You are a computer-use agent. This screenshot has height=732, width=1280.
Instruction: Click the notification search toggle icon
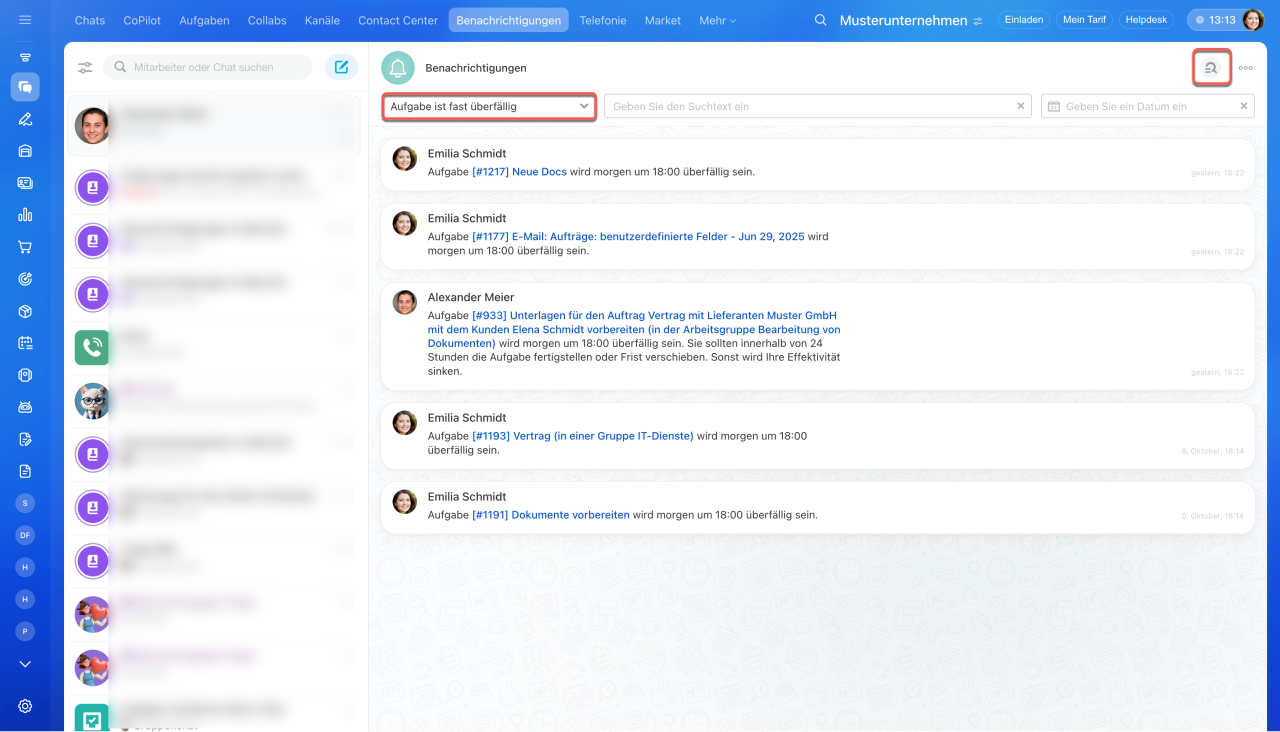pyautogui.click(x=1211, y=68)
